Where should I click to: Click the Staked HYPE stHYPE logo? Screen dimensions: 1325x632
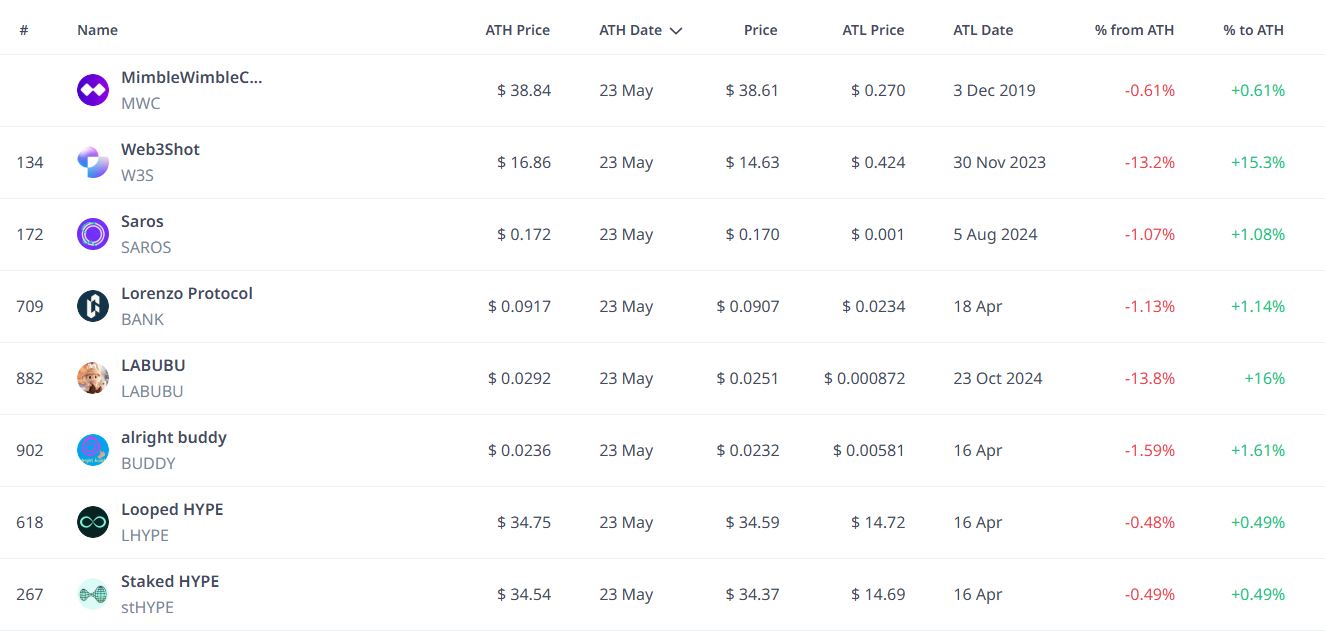tap(93, 594)
